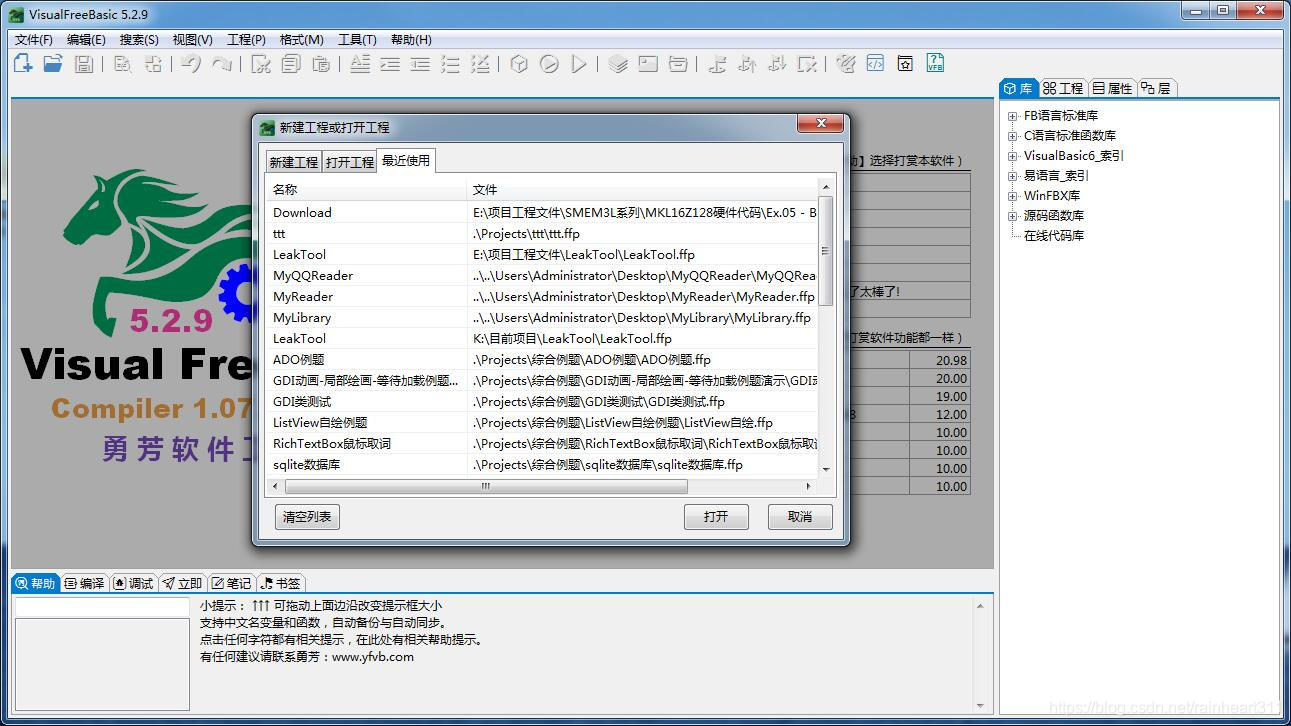1291x726 pixels.
Task: Click the Paste toolbar icon
Action: pos(320,64)
